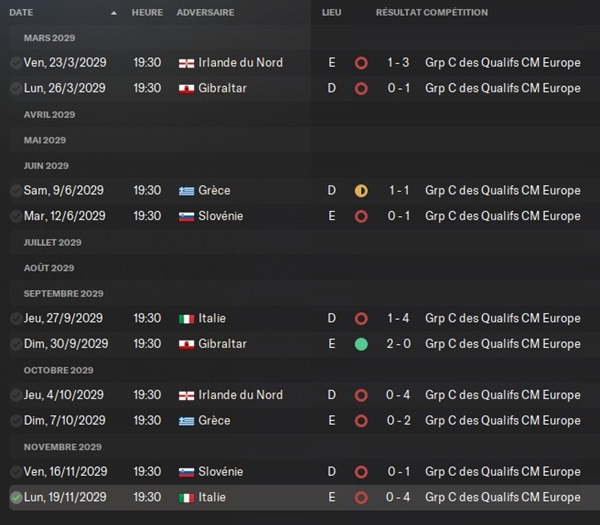Sort by the RÉSULTAT column header
This screenshot has height=525, width=600.
click(x=398, y=13)
